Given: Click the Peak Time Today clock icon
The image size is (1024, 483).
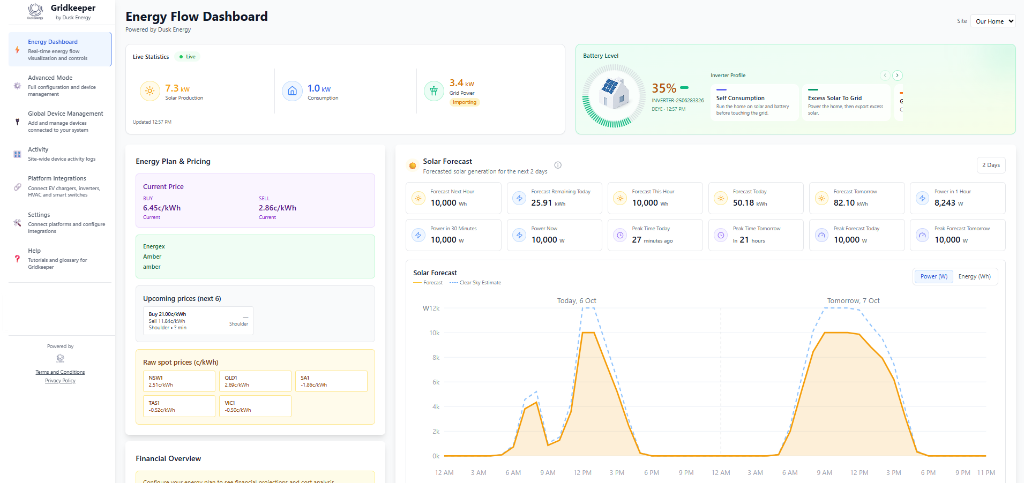Looking at the screenshot, I should click(x=620, y=235).
